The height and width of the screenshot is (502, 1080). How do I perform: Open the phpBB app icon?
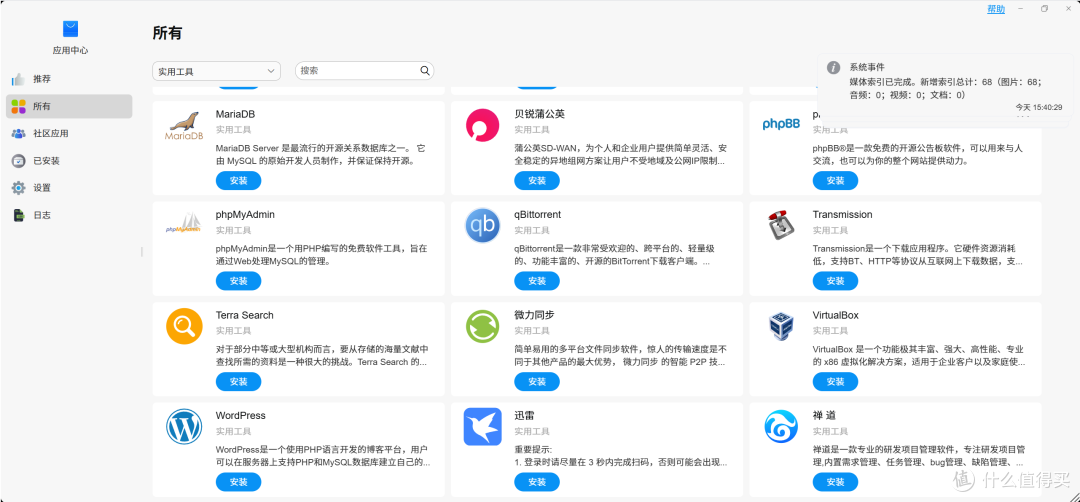pyautogui.click(x=781, y=124)
